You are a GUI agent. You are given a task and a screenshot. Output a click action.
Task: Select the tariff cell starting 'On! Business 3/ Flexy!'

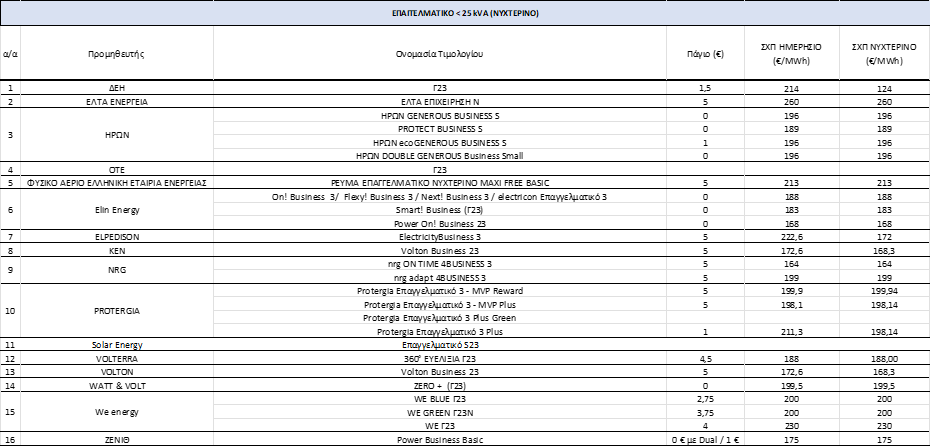439,197
